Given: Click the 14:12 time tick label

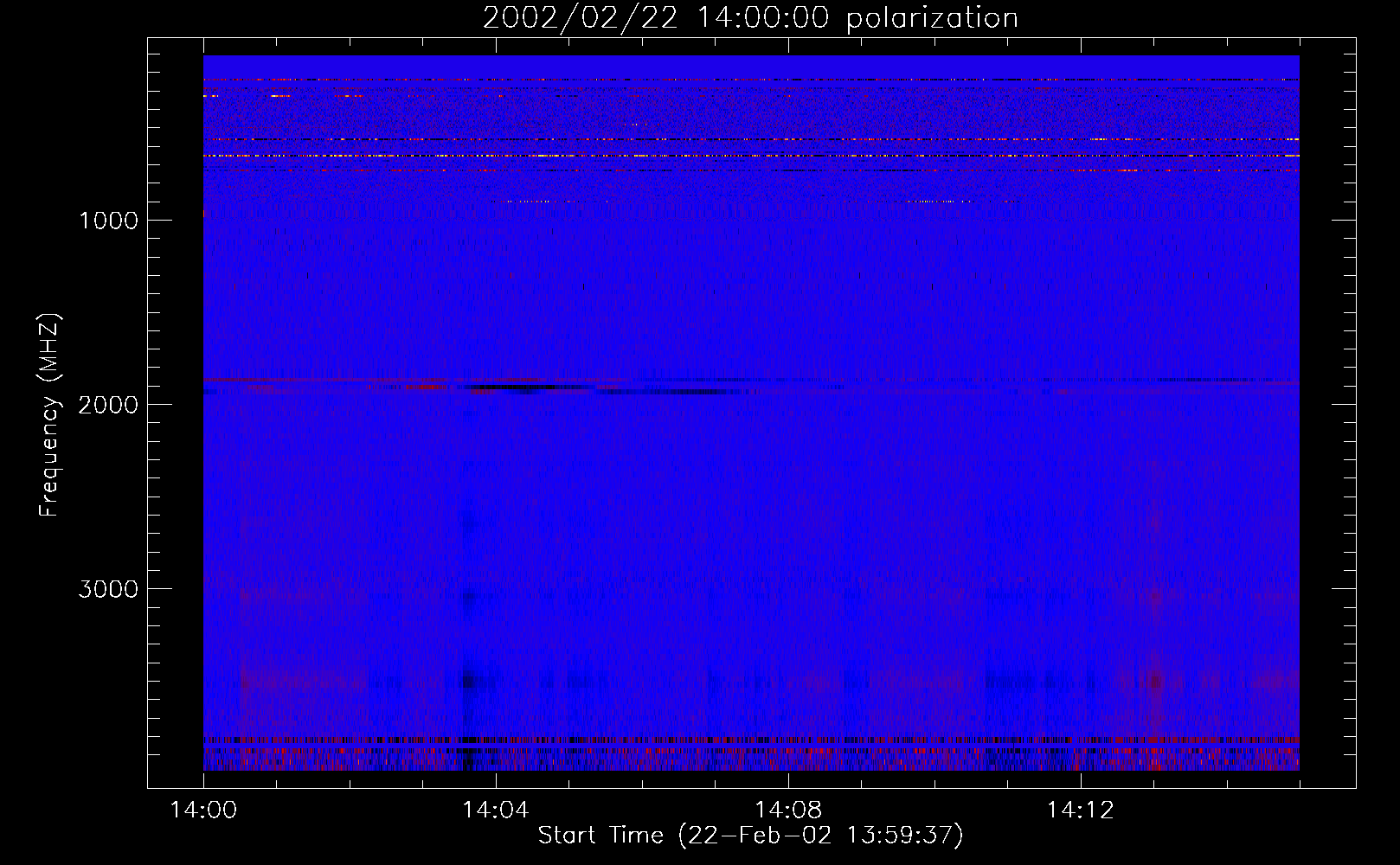Looking at the screenshot, I should (x=1080, y=811).
